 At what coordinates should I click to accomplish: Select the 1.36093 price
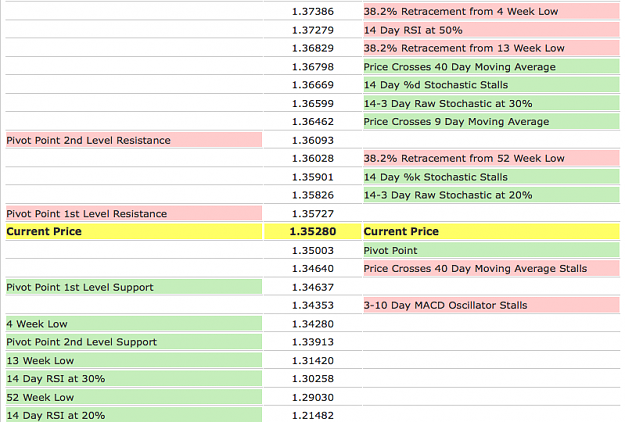click(312, 140)
